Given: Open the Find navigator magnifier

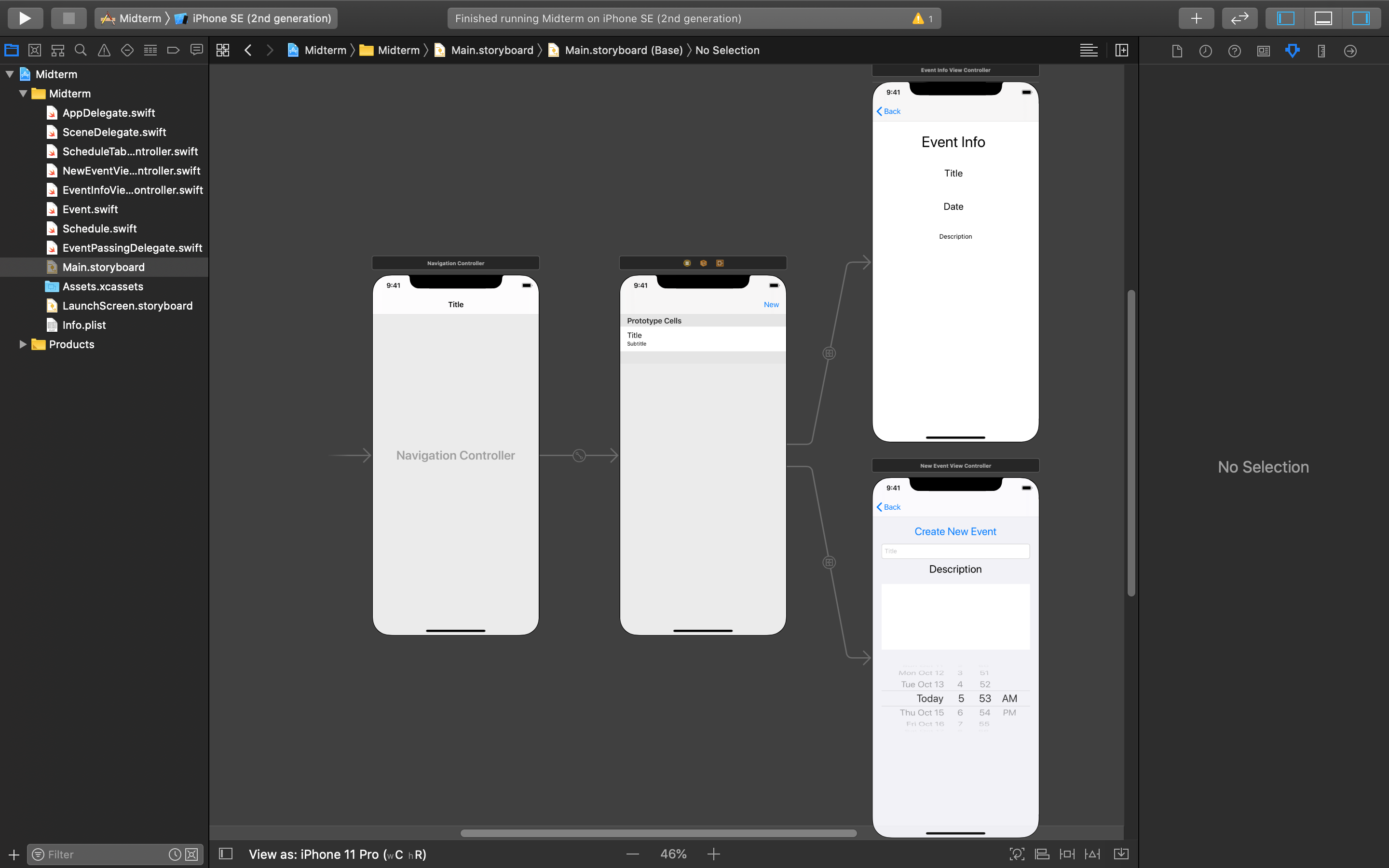Looking at the screenshot, I should (81, 51).
